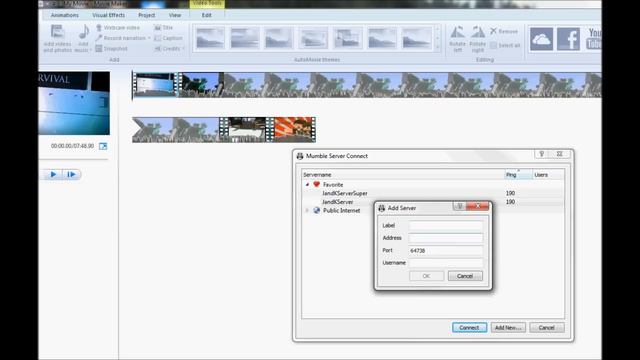Click help button in Add Server dialog
The width and height of the screenshot is (640, 360).
[x=460, y=206]
